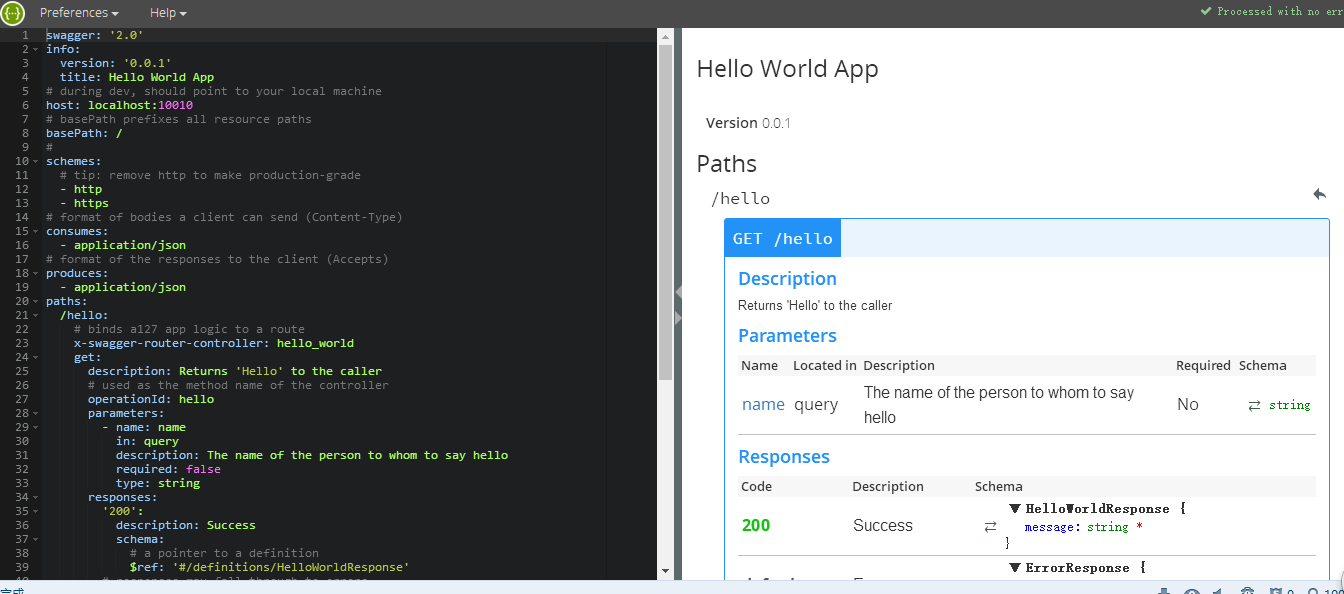This screenshot has width=1344, height=594.
Task: Click the required: false line
Action: tap(168, 469)
